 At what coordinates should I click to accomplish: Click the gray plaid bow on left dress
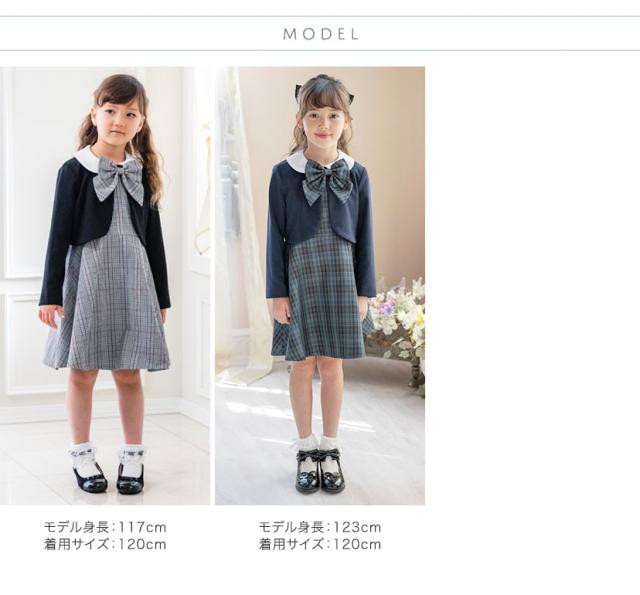(118, 180)
